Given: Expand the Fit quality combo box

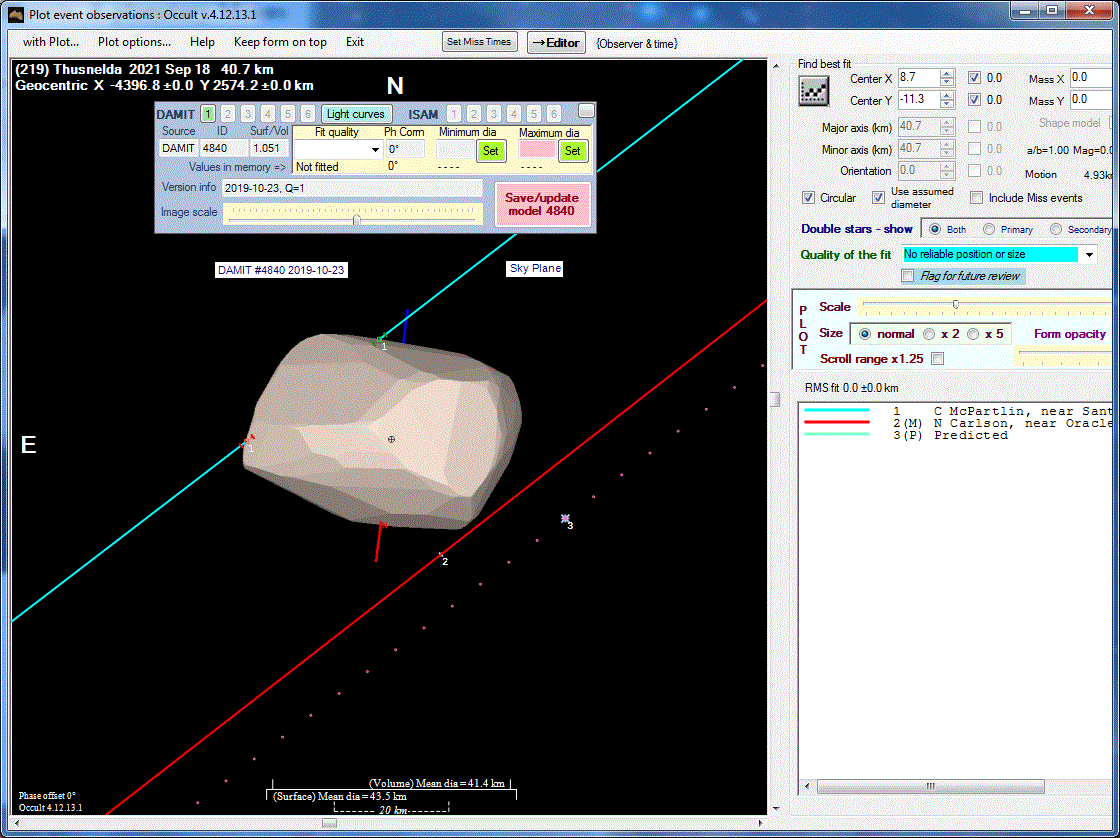Looking at the screenshot, I should [x=375, y=150].
